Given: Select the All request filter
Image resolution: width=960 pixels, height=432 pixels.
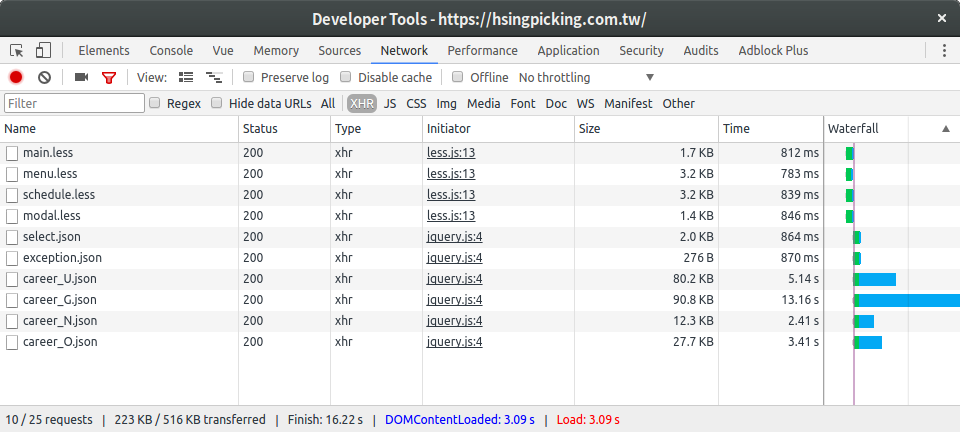Looking at the screenshot, I should (x=328, y=103).
